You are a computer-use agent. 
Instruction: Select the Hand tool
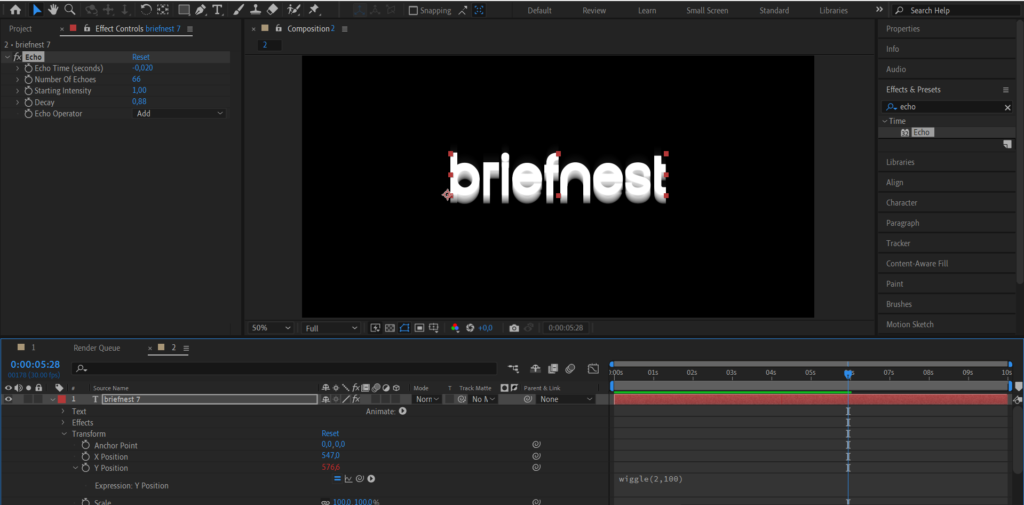pos(53,10)
